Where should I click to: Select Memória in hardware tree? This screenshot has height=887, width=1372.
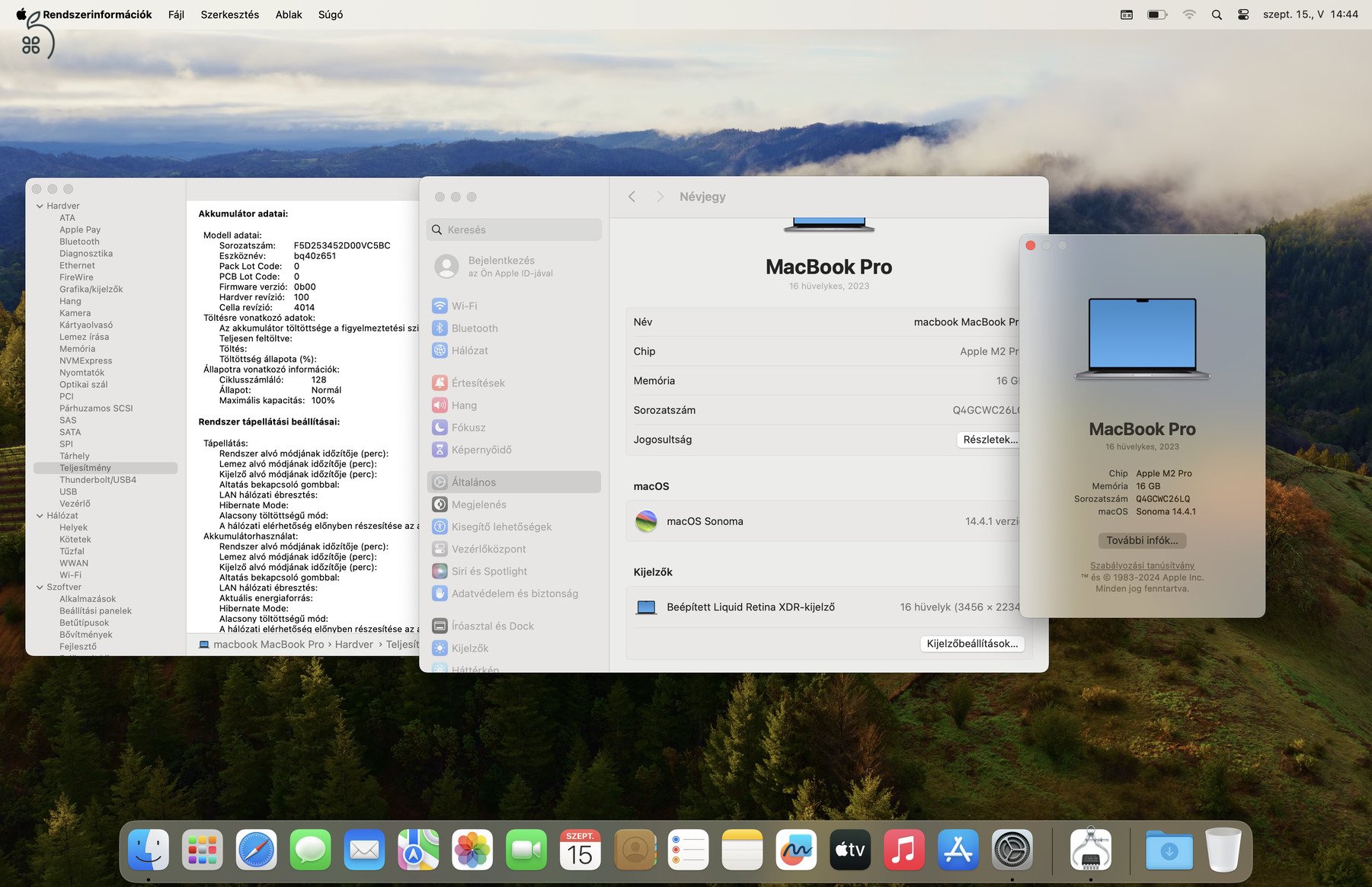[x=77, y=349]
